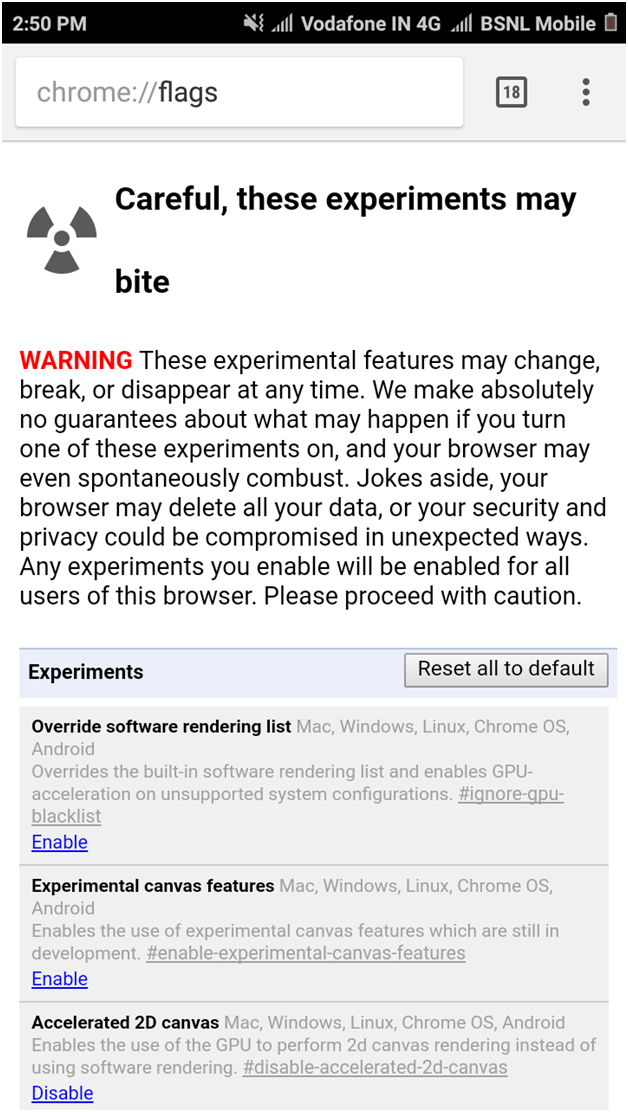Screen dimensions: 628x1112
Task: Tap the BSNL Mobile signal bars icon
Action: [x=461, y=23]
